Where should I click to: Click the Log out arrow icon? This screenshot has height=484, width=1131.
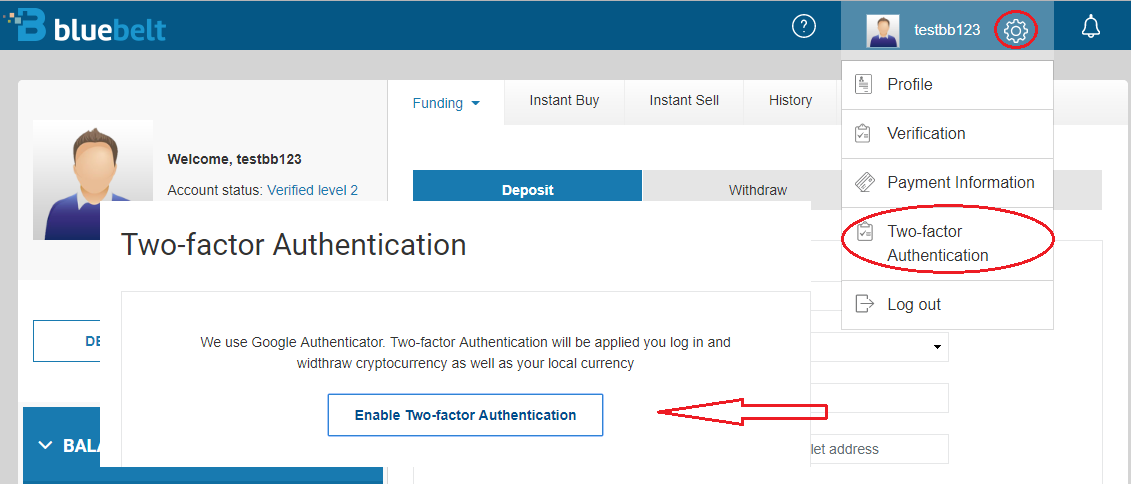tap(863, 304)
